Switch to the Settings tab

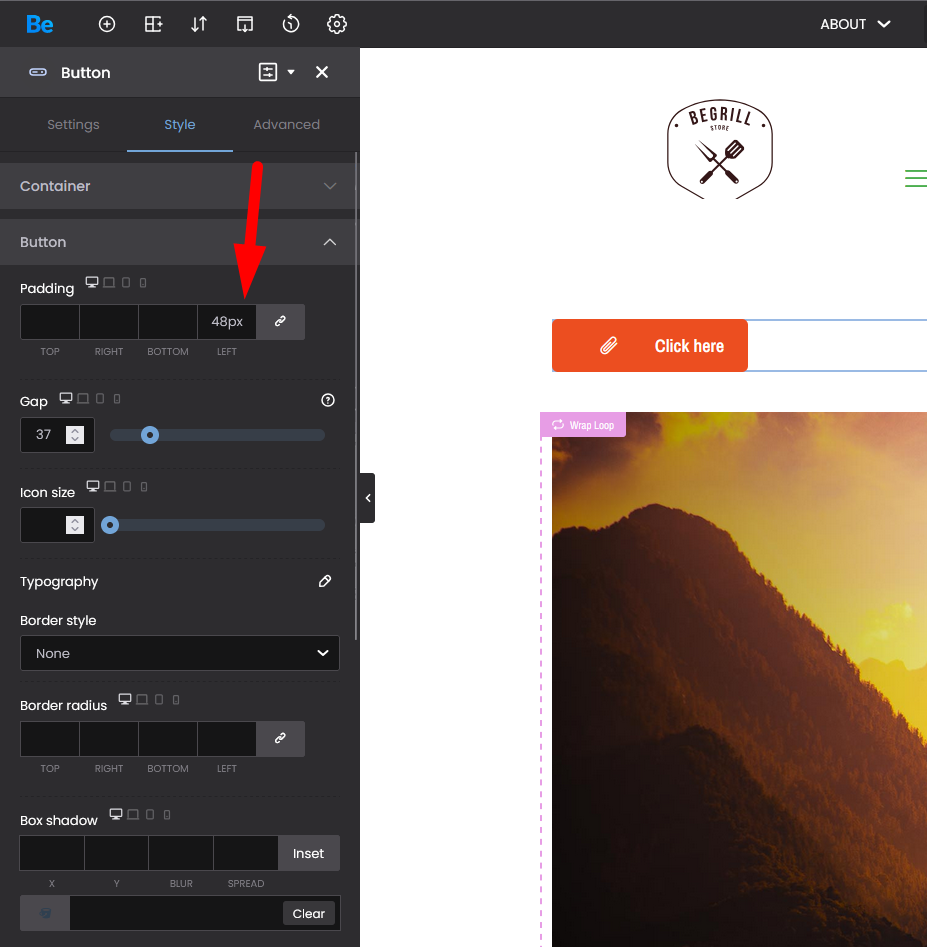click(x=73, y=125)
